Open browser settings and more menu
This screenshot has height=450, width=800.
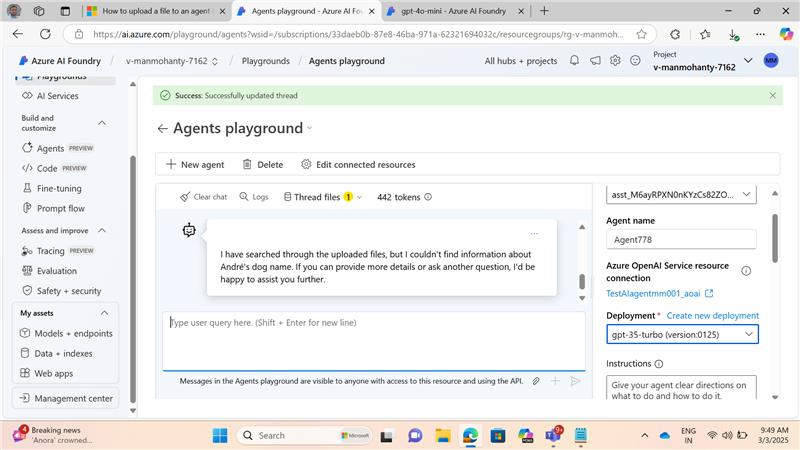(x=760, y=34)
